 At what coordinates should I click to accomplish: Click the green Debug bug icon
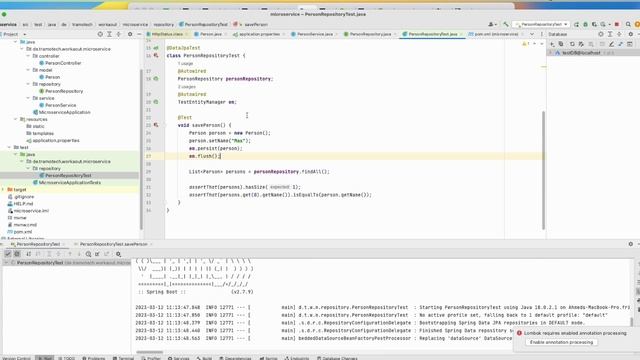coord(585,24)
